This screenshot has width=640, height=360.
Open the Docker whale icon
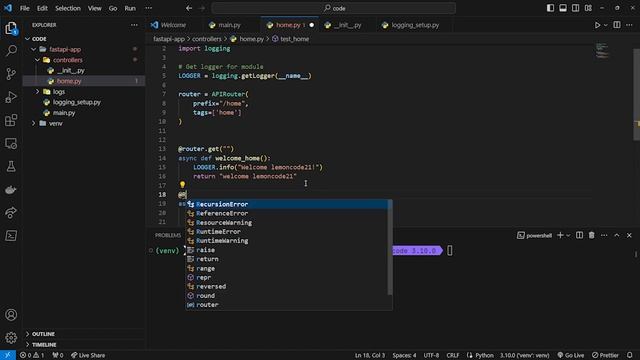click(11, 189)
